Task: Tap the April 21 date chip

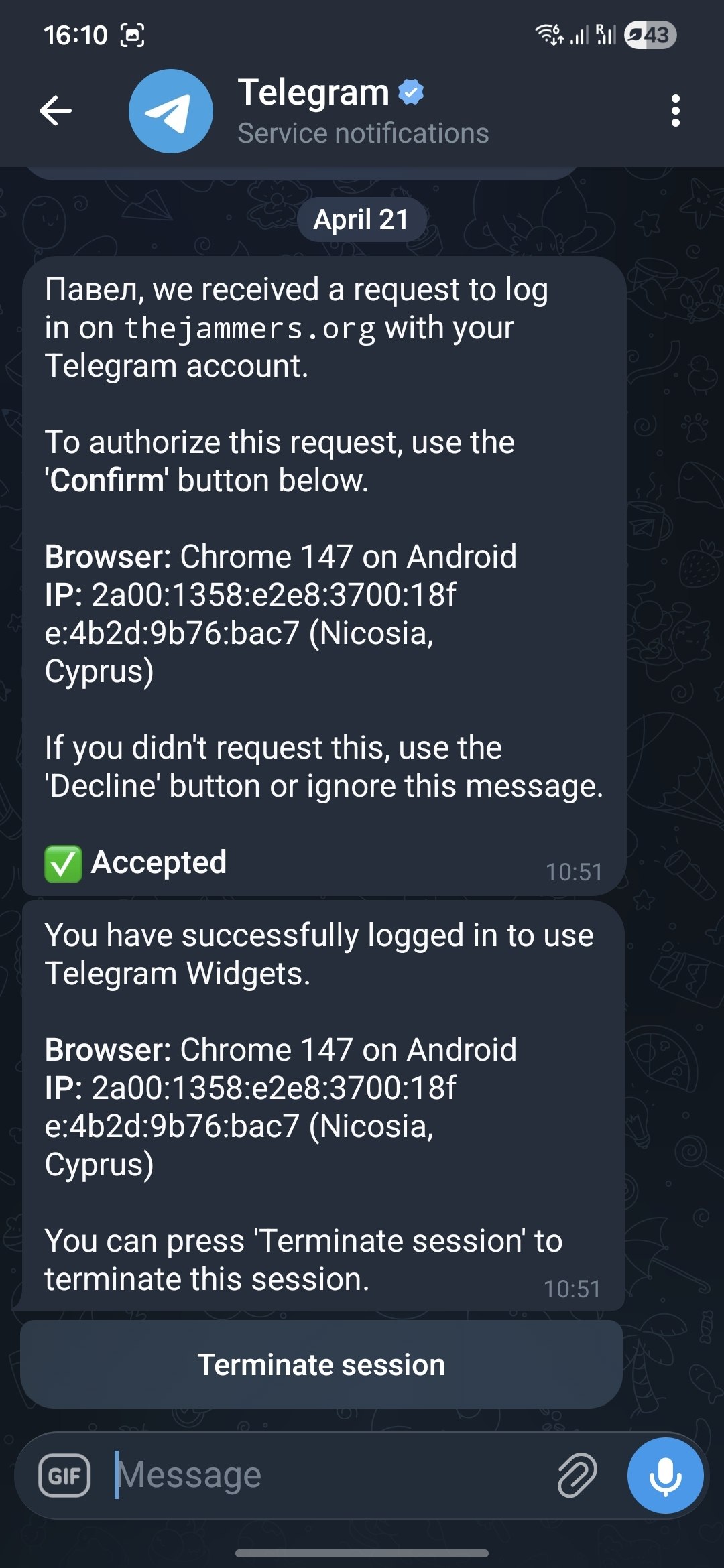Action: [361, 220]
